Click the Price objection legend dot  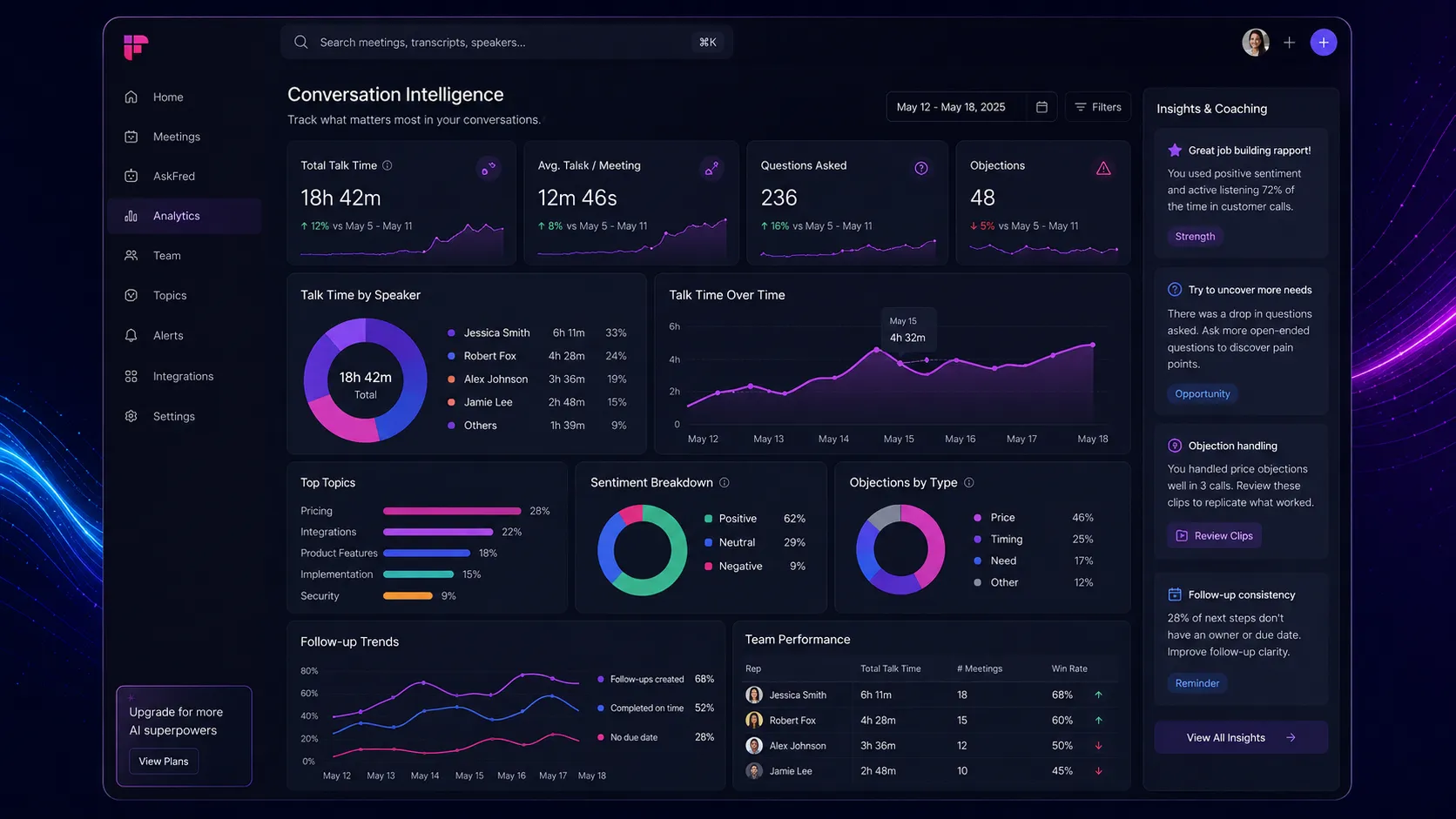click(978, 518)
